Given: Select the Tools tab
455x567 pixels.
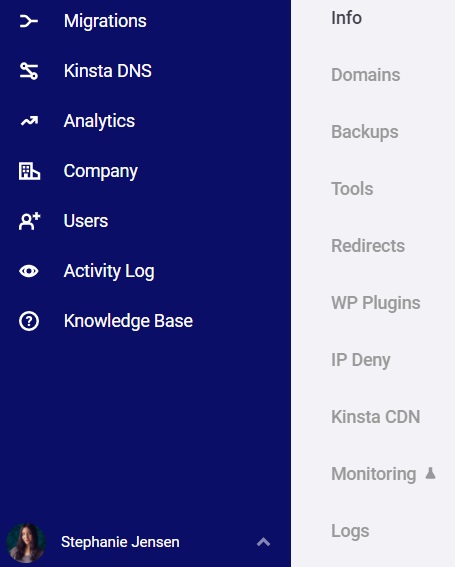Looking at the screenshot, I should pos(352,189).
